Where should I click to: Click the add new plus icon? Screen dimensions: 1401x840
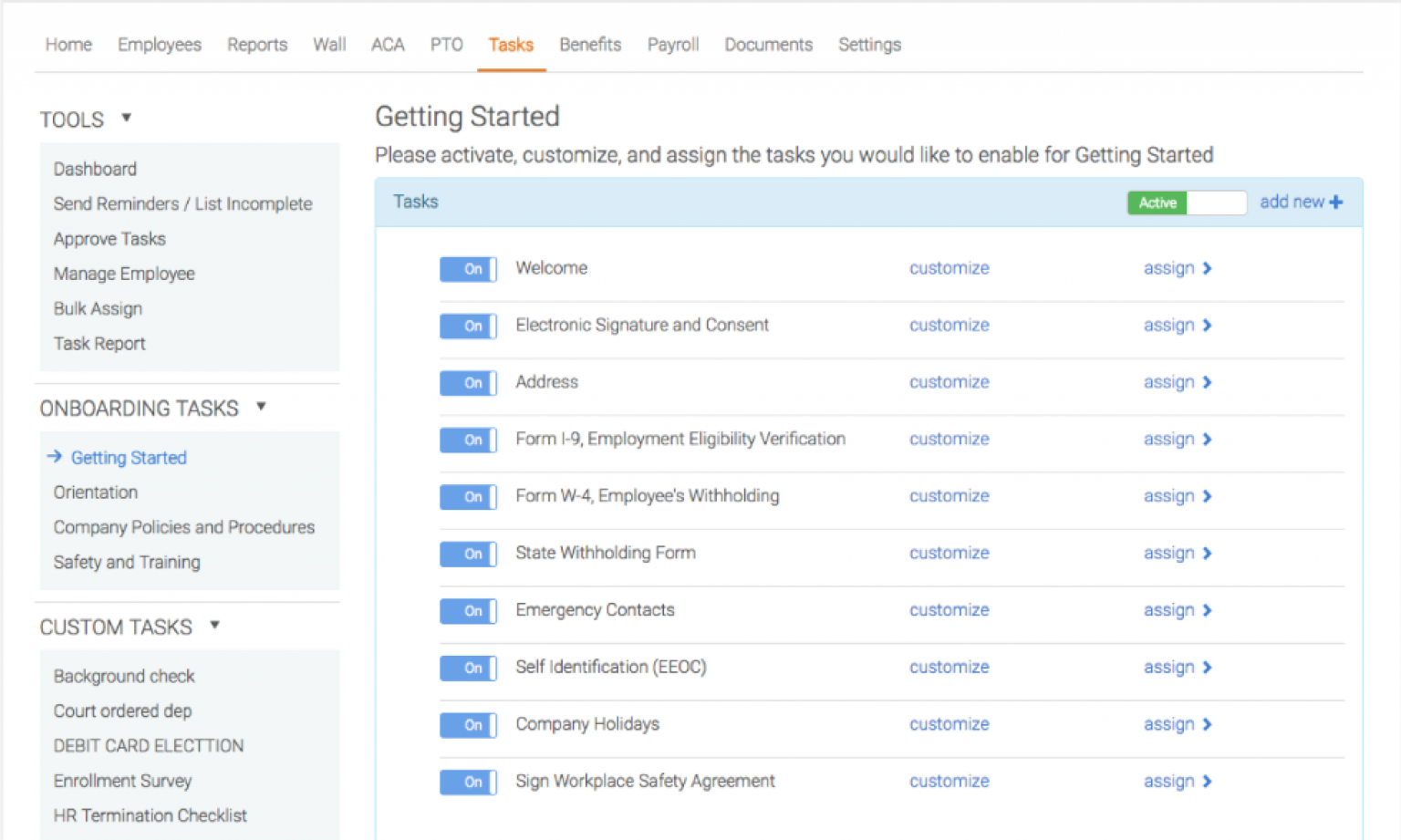tap(1335, 202)
